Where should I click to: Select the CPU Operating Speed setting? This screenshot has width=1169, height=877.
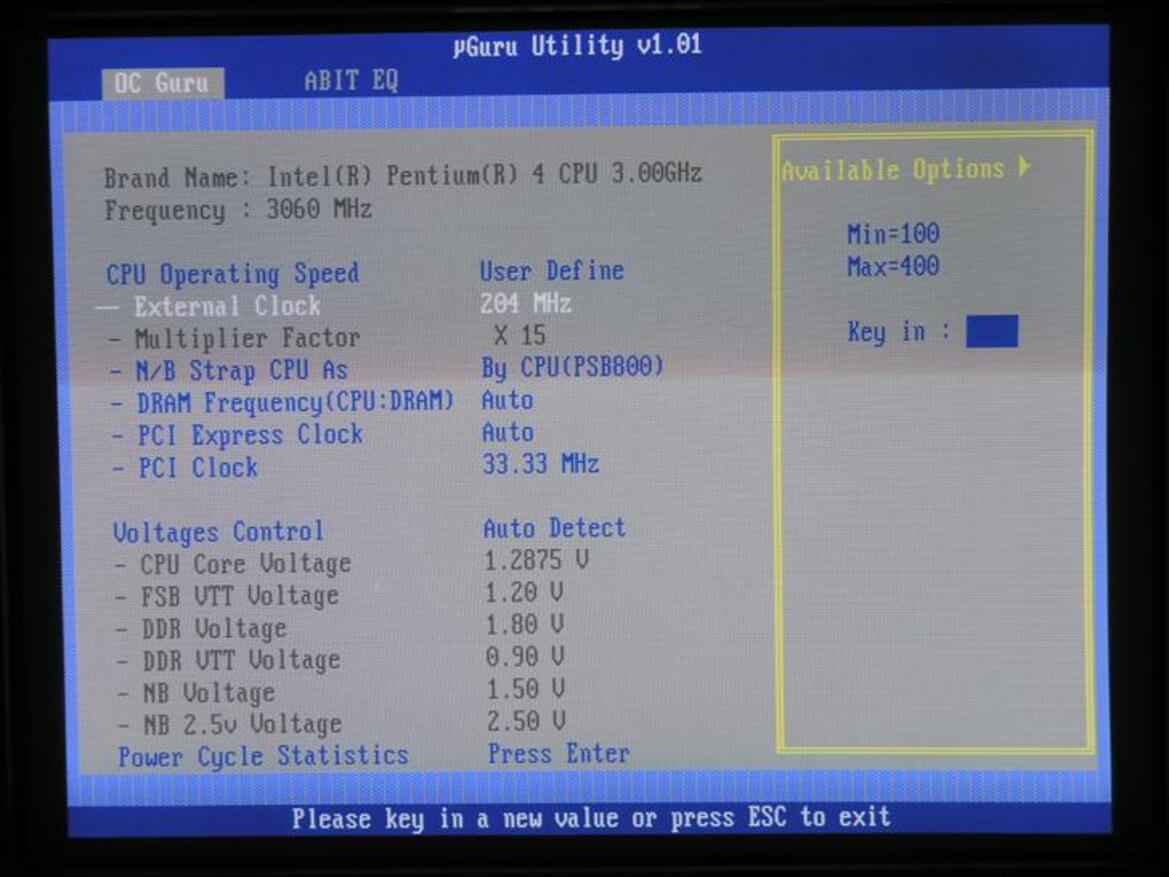click(x=233, y=274)
